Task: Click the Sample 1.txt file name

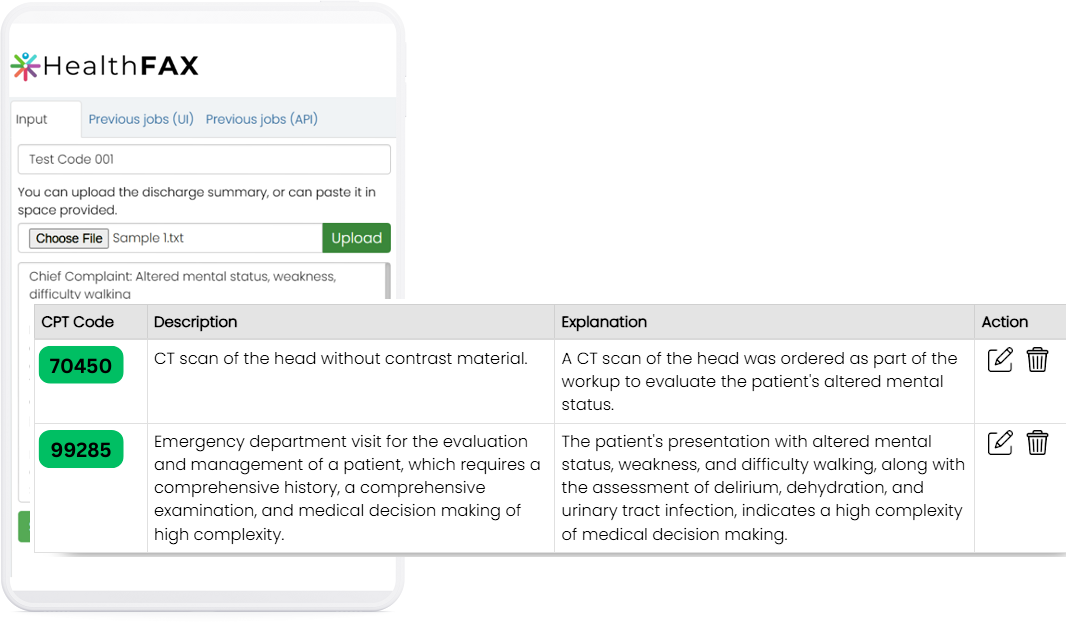Action: tap(148, 238)
